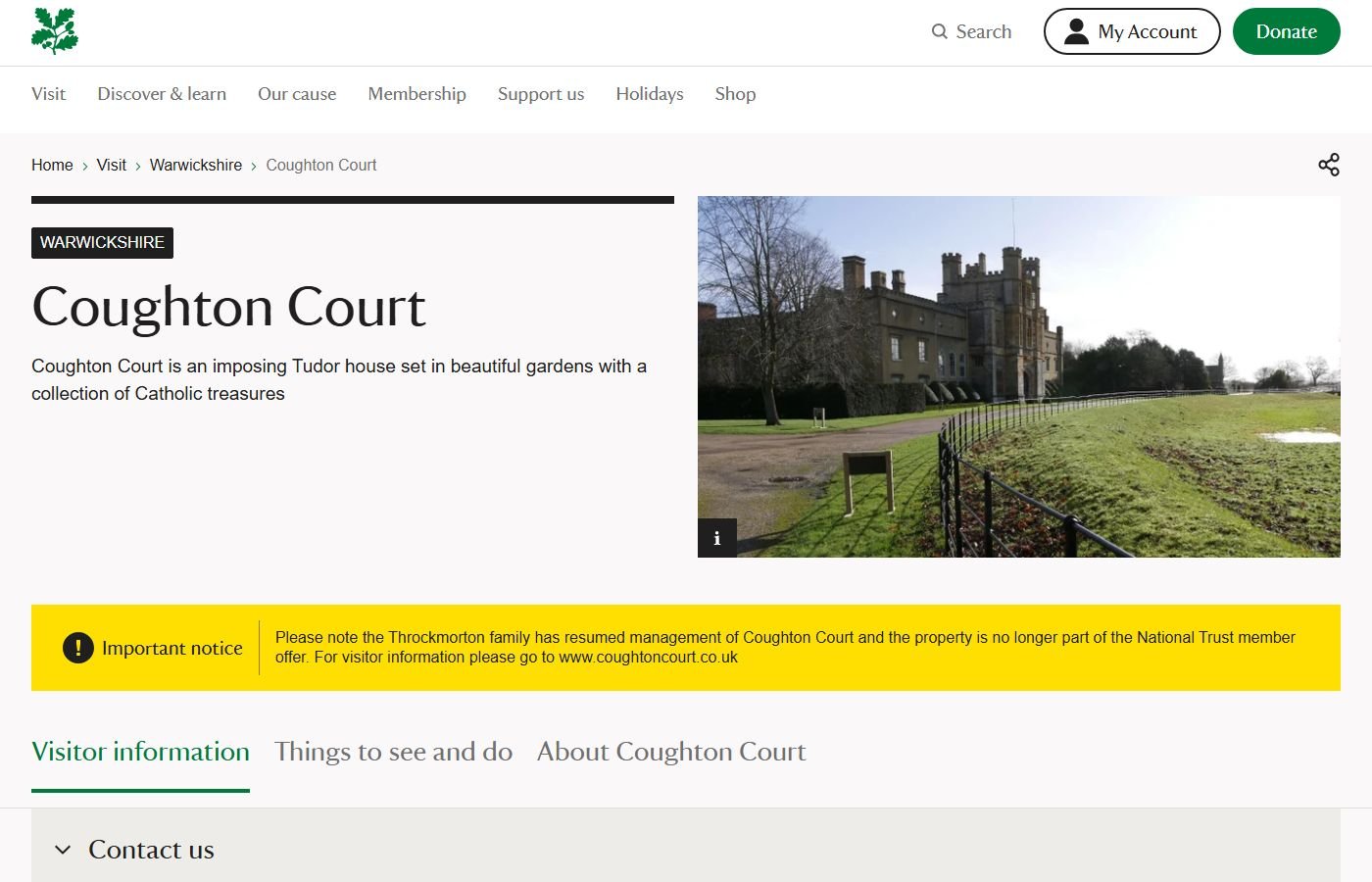Viewport: 1372px width, 882px height.
Task: Click the Coughton Court house photo
Action: [1019, 376]
